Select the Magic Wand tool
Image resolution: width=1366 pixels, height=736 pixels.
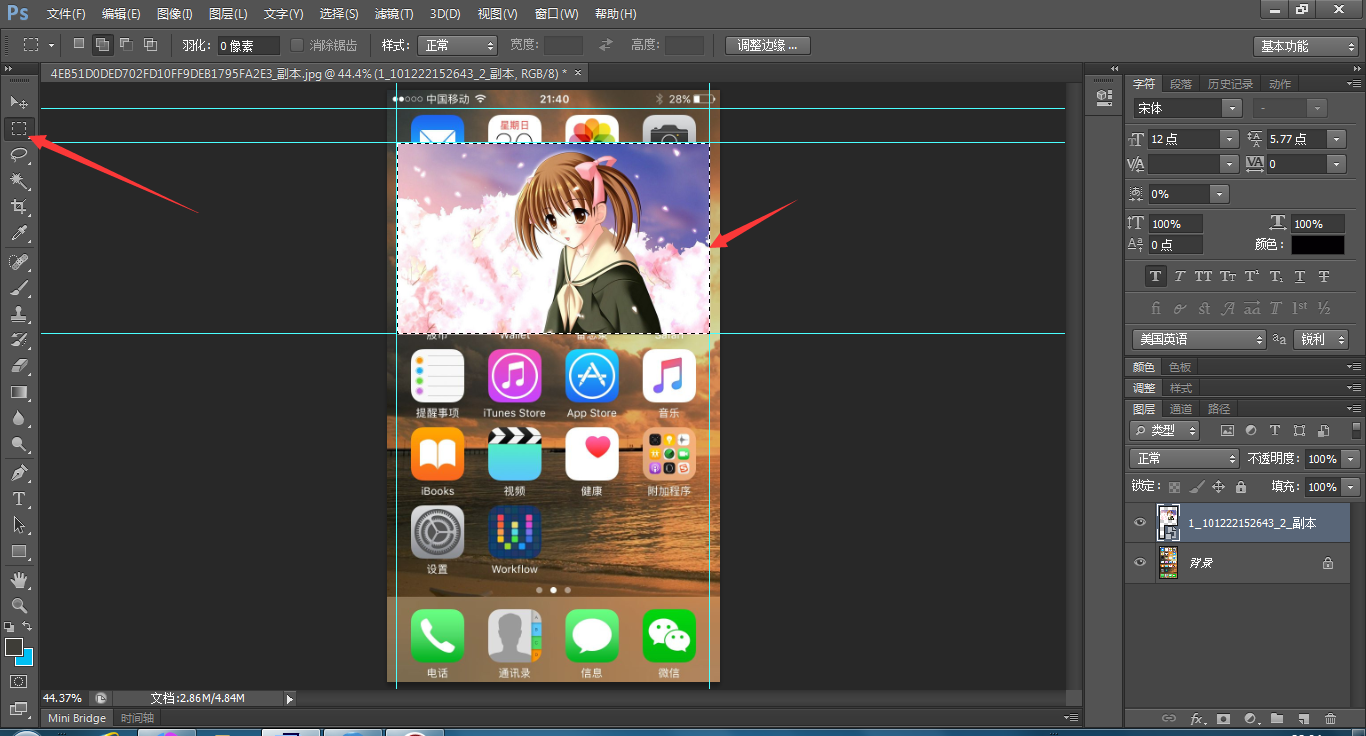click(19, 181)
